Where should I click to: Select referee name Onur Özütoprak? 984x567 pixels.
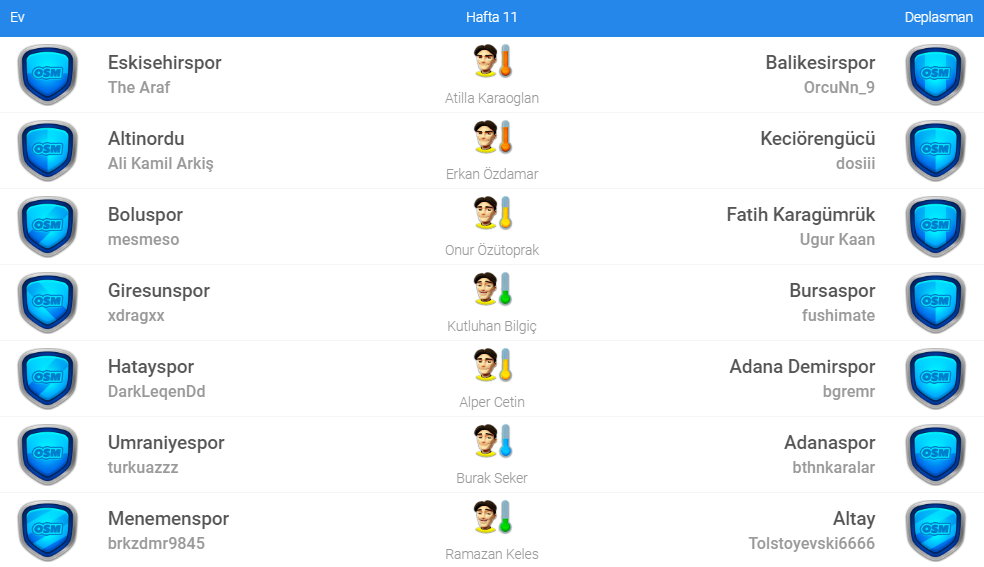point(492,250)
